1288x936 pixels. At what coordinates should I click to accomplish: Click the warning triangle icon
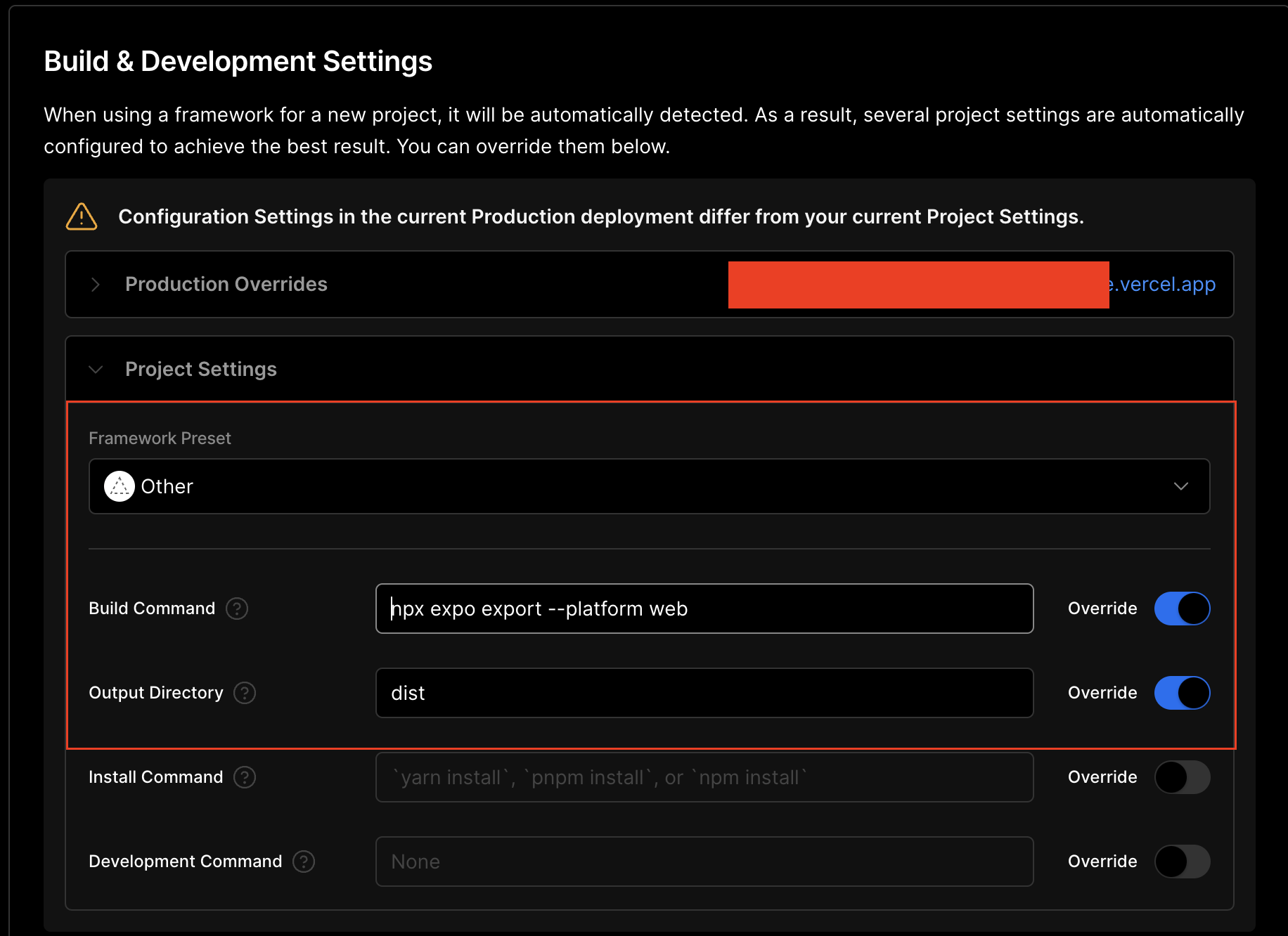81,217
